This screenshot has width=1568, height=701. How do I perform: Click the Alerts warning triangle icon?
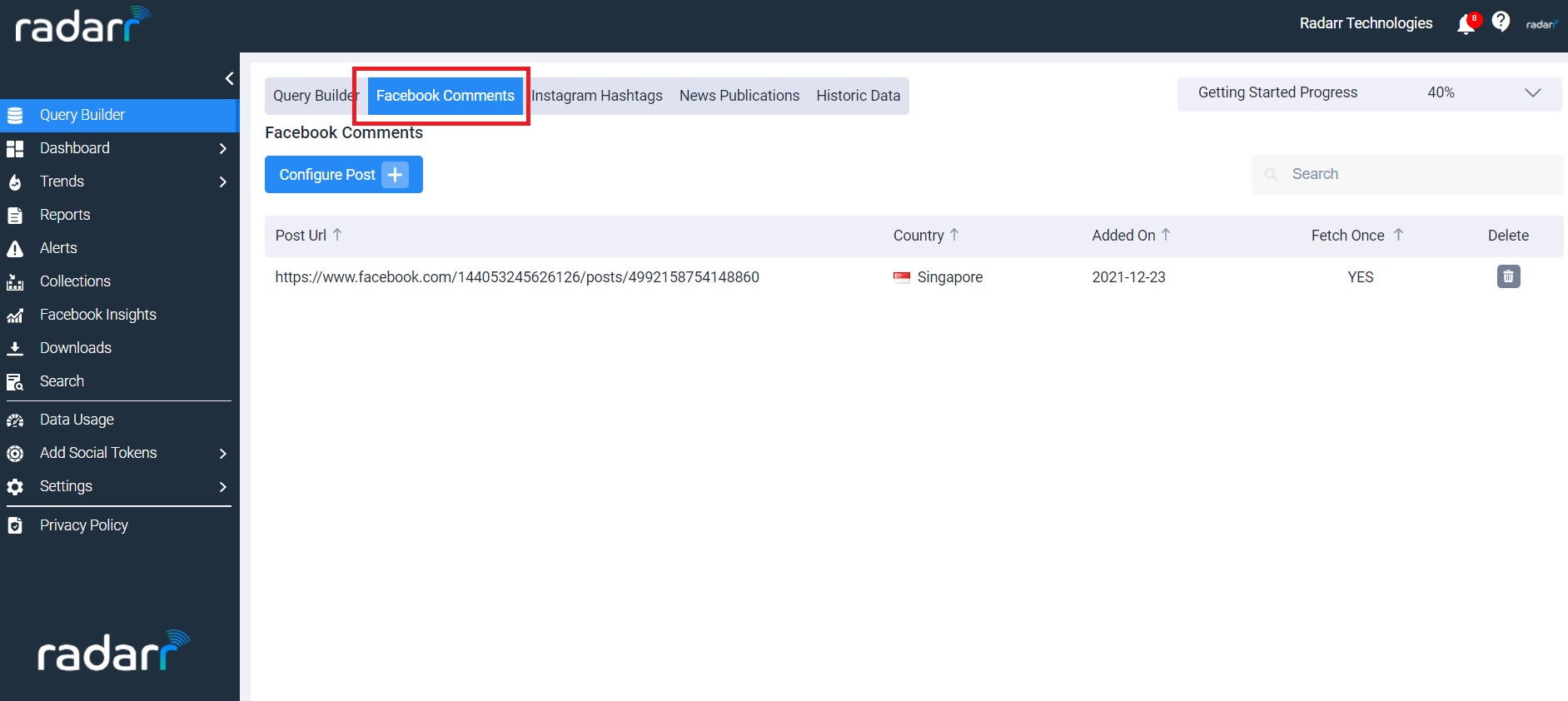tap(15, 249)
